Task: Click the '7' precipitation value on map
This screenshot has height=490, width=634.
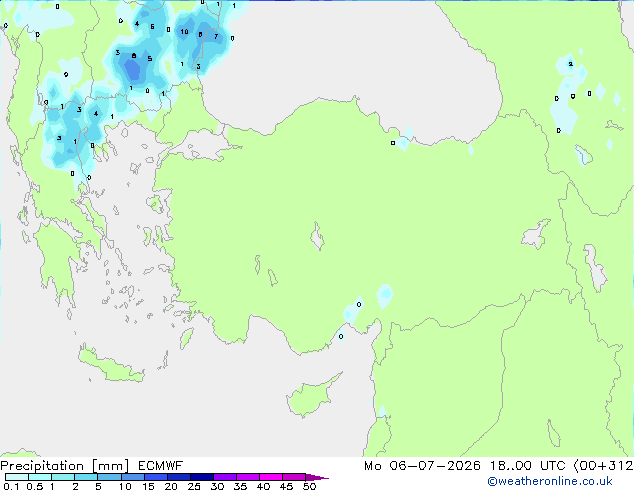Action: point(216,37)
